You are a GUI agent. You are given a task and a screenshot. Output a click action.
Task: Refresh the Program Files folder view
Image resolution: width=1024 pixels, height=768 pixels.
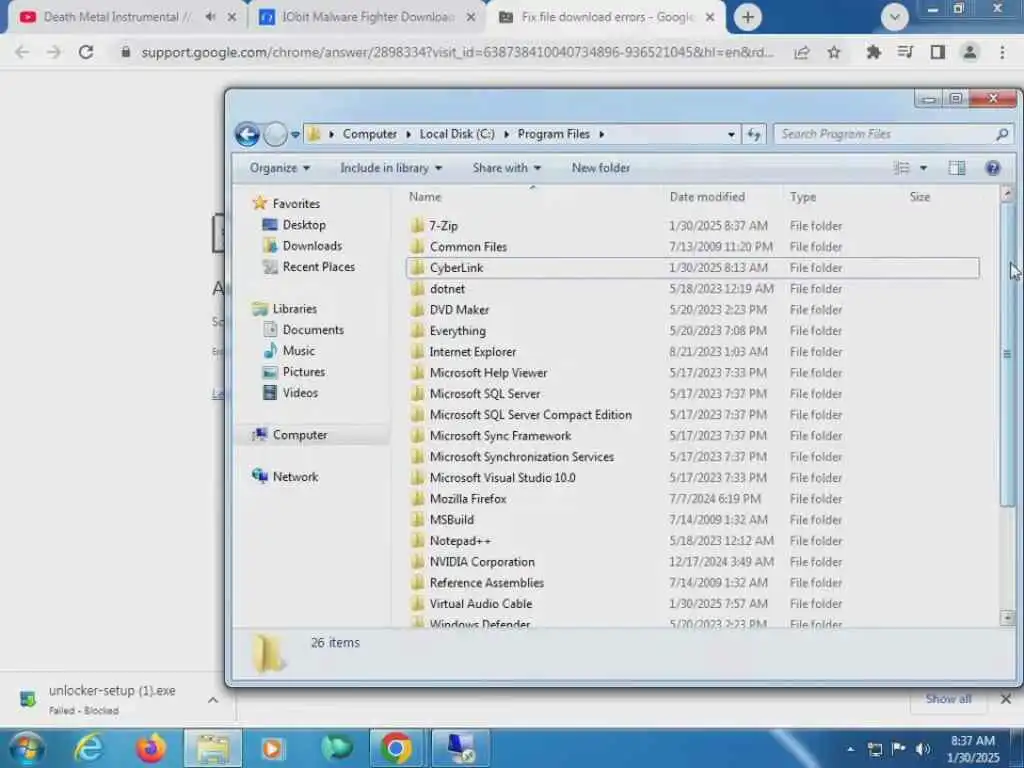coord(754,135)
